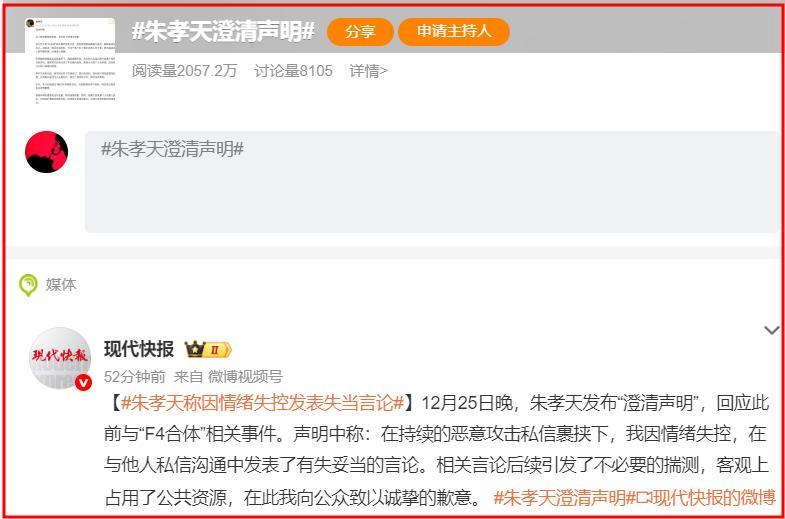Click the 申请主持人 button
This screenshot has height=519, width=785.
click(454, 32)
